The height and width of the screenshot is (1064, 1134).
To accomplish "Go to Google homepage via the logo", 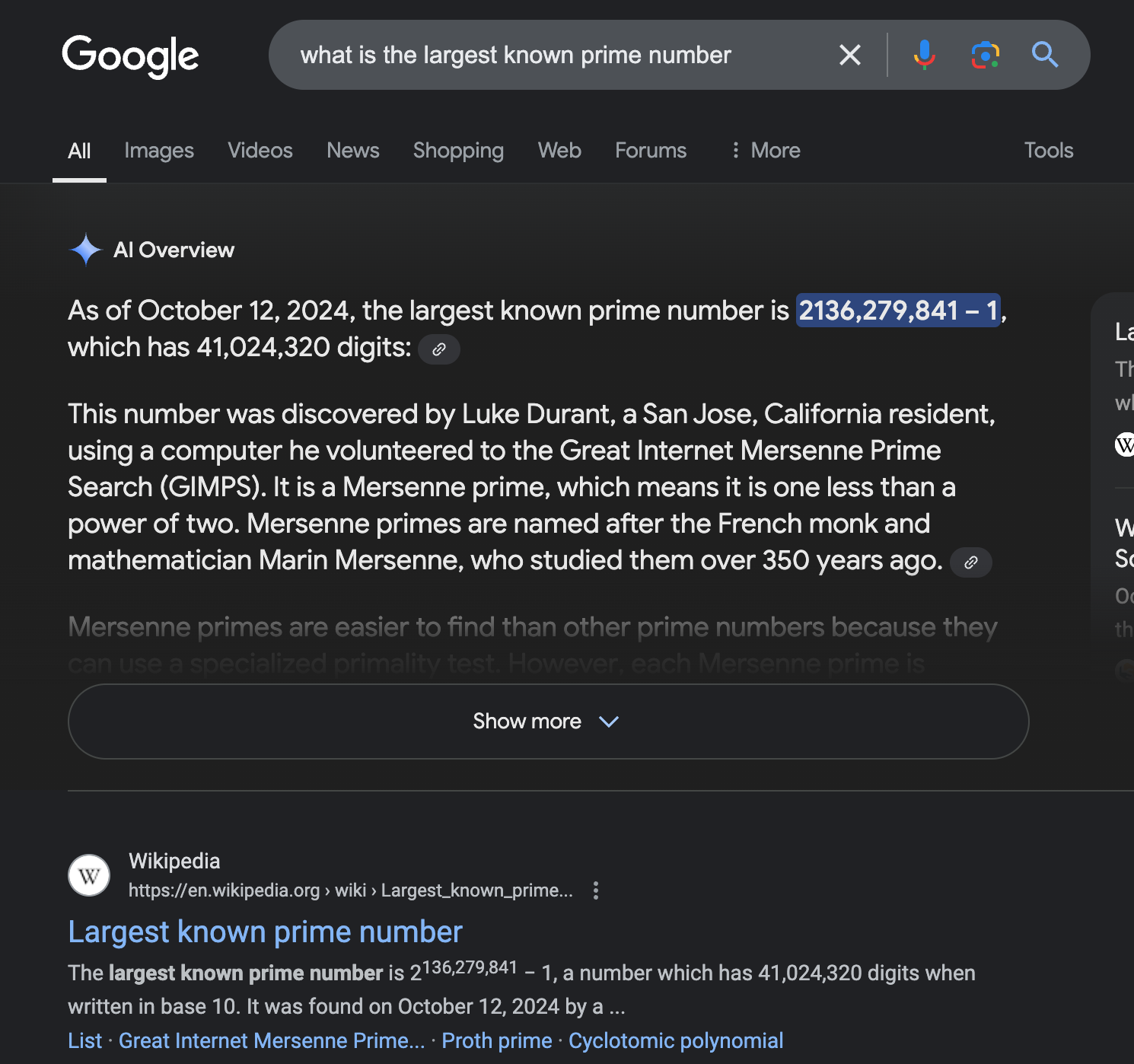I will pos(130,56).
